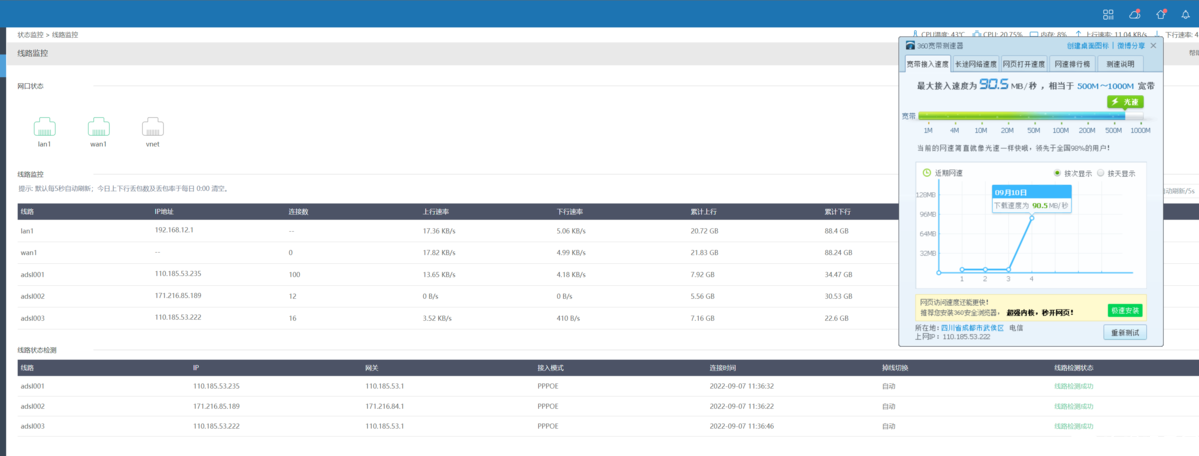The width and height of the screenshot is (1199, 456).
Task: Click chart data point above number 4
Action: 1032,218
